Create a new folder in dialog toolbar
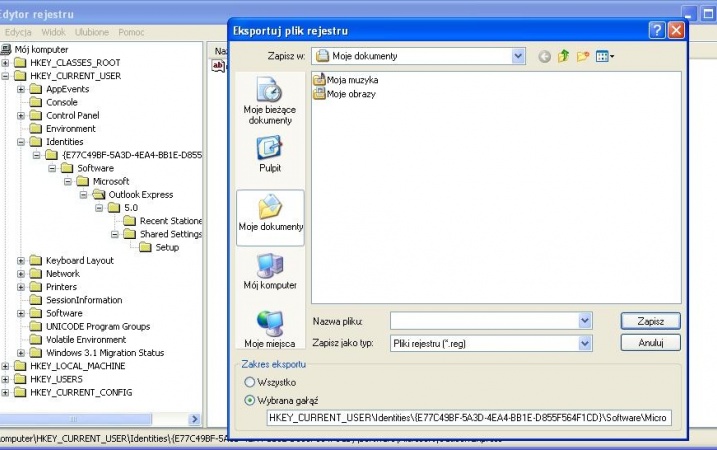The width and height of the screenshot is (717, 450). point(583,56)
